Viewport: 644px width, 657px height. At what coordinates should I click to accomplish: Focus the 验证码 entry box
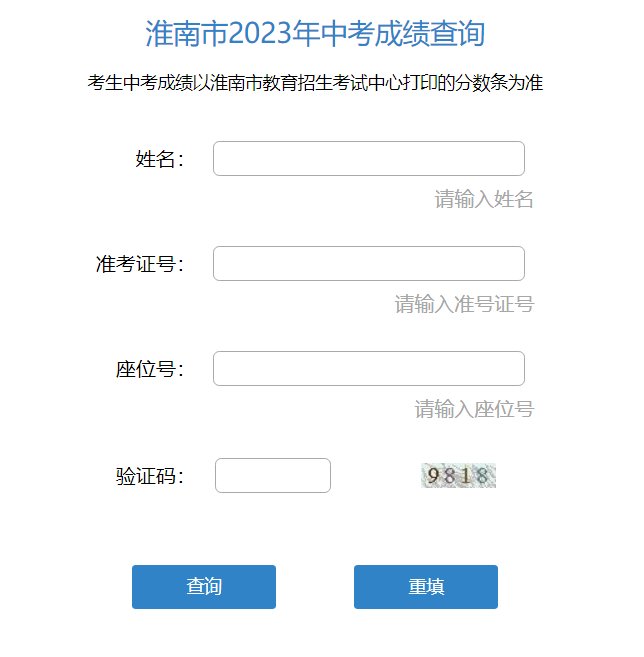272,476
